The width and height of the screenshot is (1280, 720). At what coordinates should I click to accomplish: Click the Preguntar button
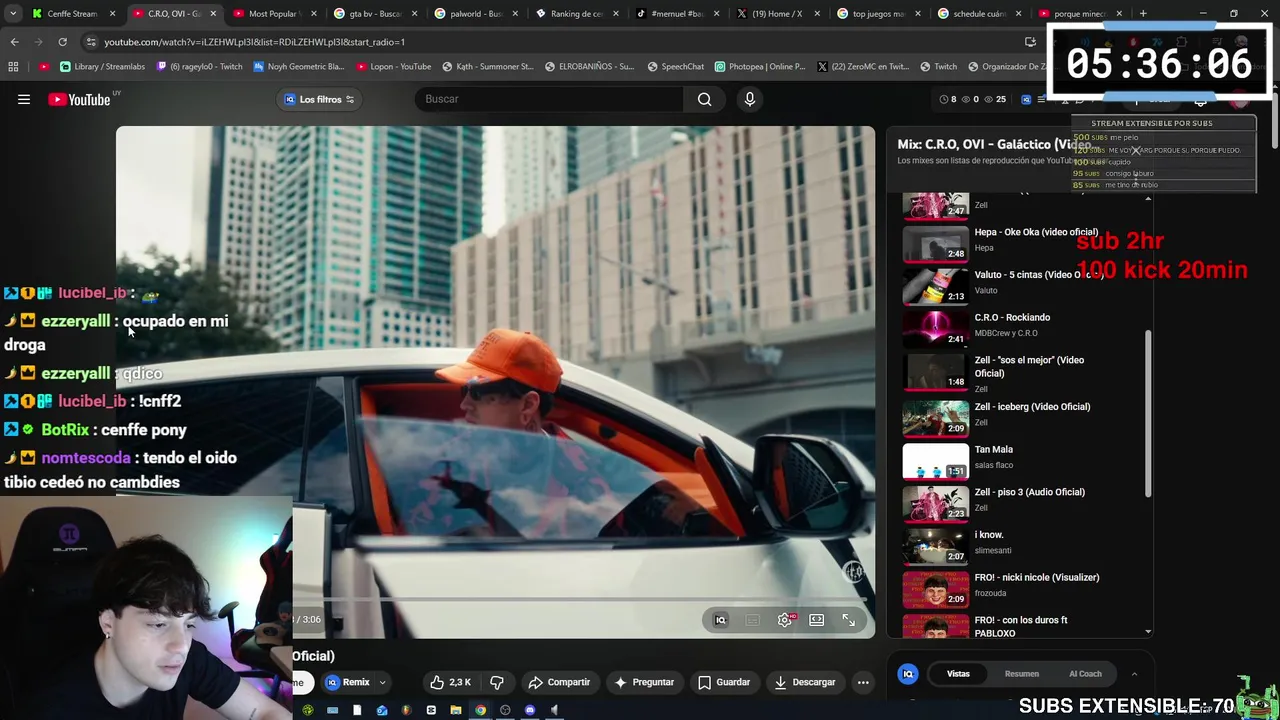coord(644,682)
